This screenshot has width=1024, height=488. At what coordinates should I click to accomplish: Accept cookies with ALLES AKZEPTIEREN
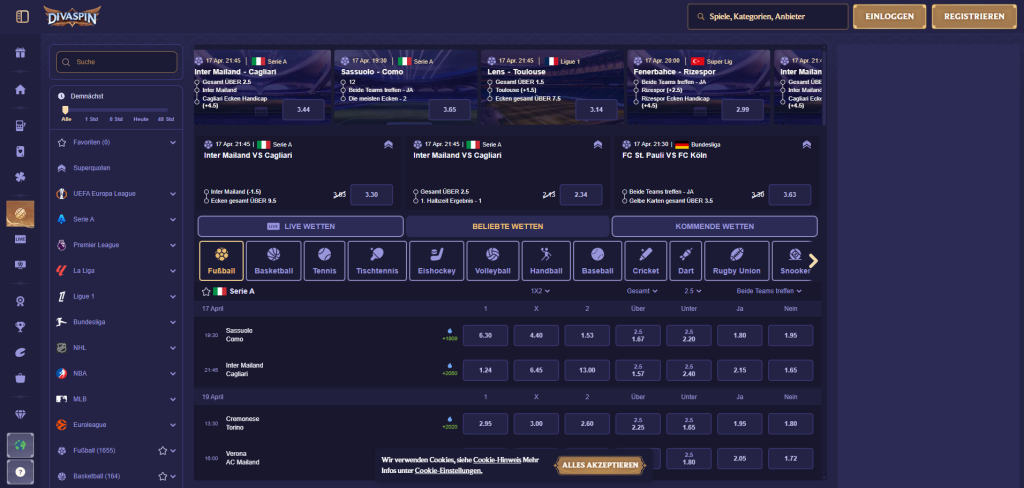coord(600,465)
